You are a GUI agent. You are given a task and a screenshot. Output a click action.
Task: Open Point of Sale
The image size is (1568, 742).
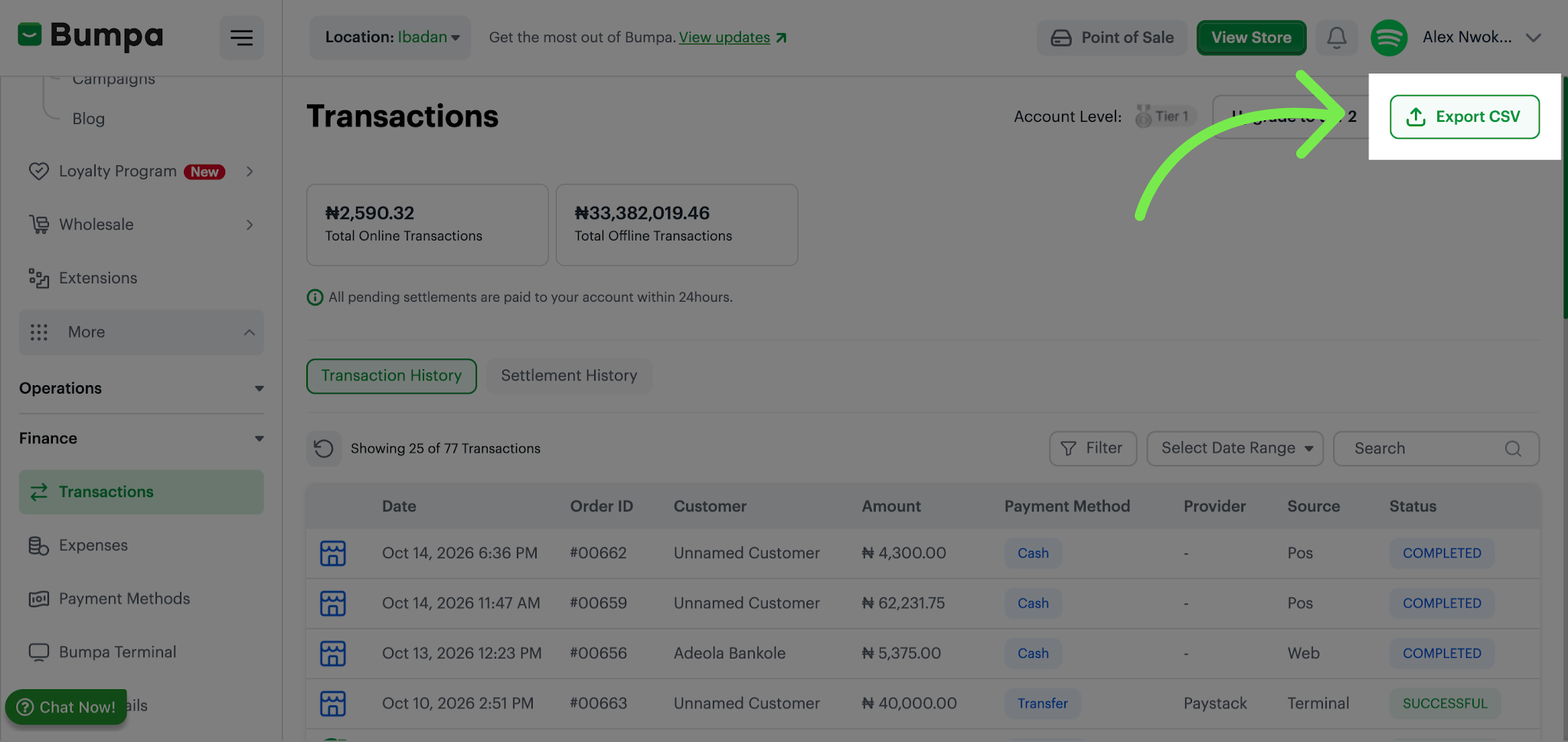[1112, 38]
